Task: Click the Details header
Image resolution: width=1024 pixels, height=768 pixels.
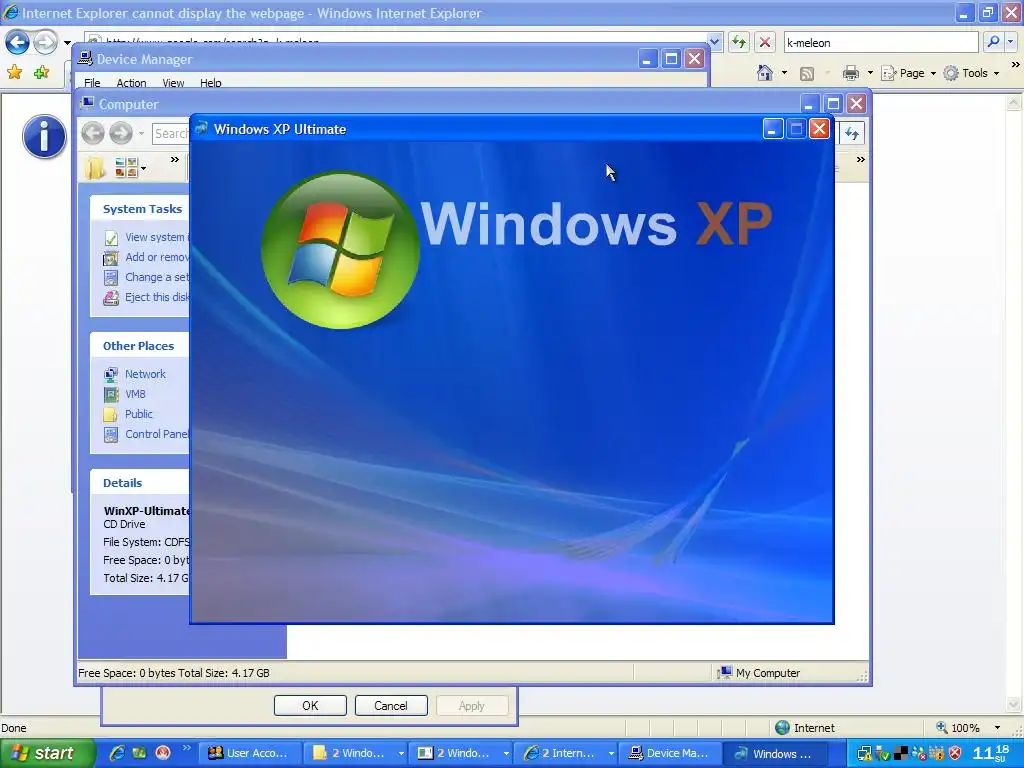Action: (122, 483)
